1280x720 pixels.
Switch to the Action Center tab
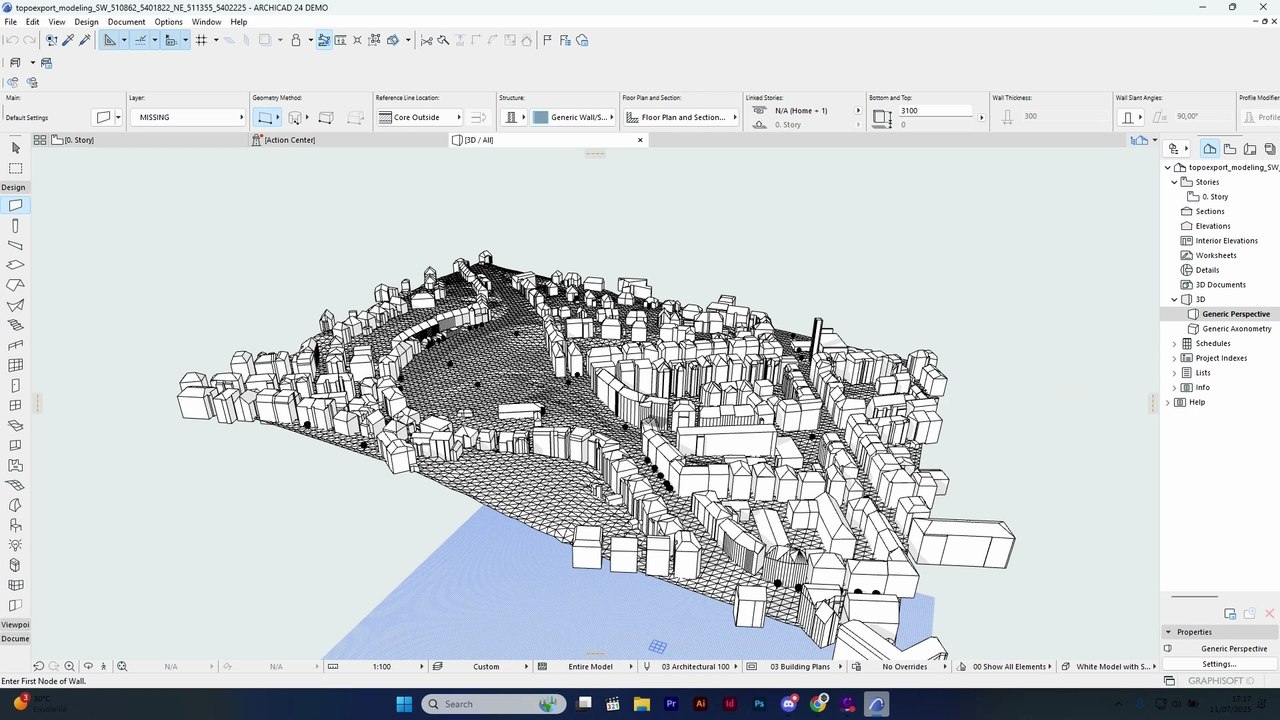coord(350,140)
